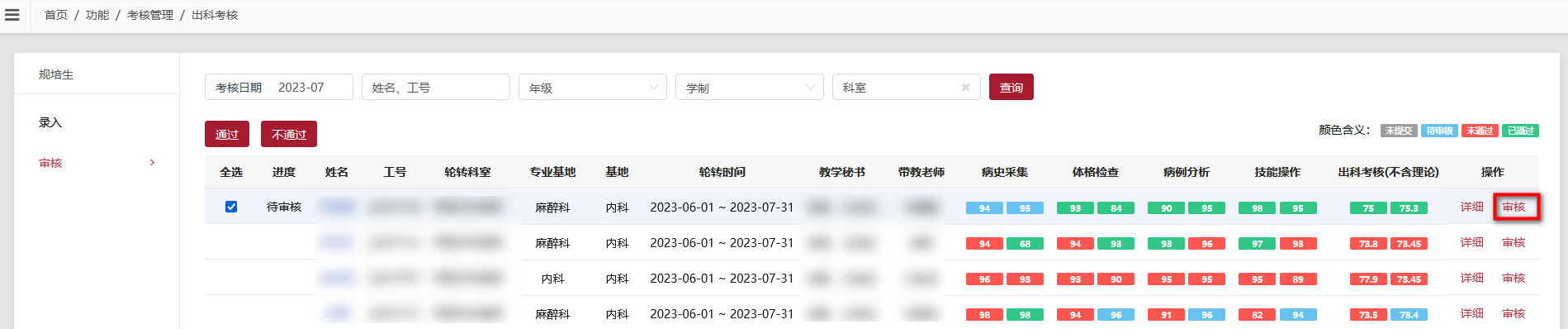This screenshot has height=329, width=1568.
Task: Click the 姓名 column header
Action: 337,172
